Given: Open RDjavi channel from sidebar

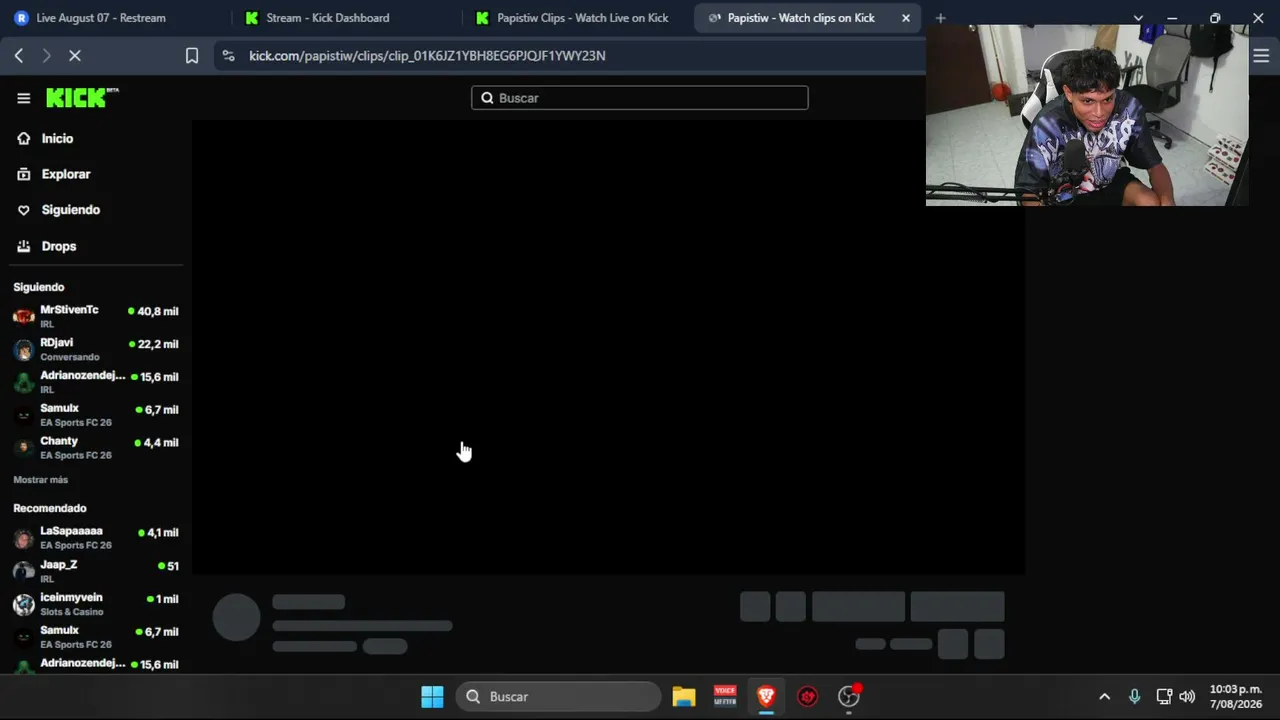Looking at the screenshot, I should (96, 349).
